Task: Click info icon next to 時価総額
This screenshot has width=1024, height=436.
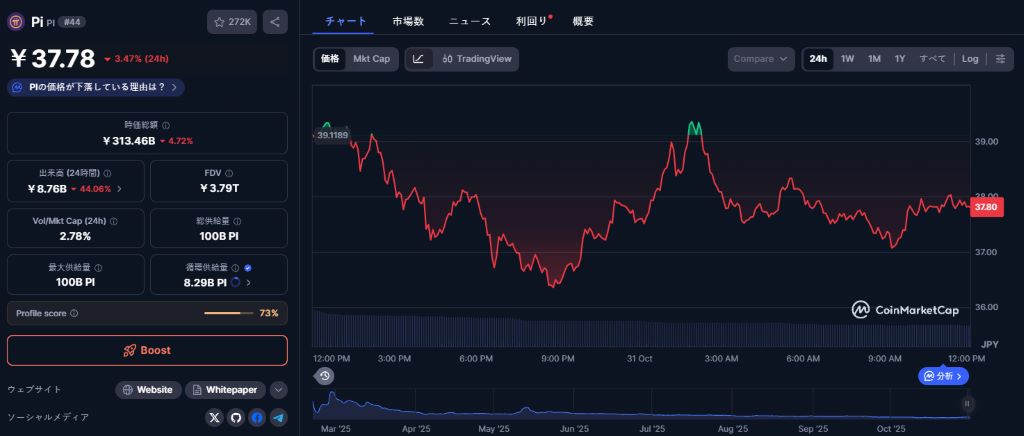Action: click(166, 125)
